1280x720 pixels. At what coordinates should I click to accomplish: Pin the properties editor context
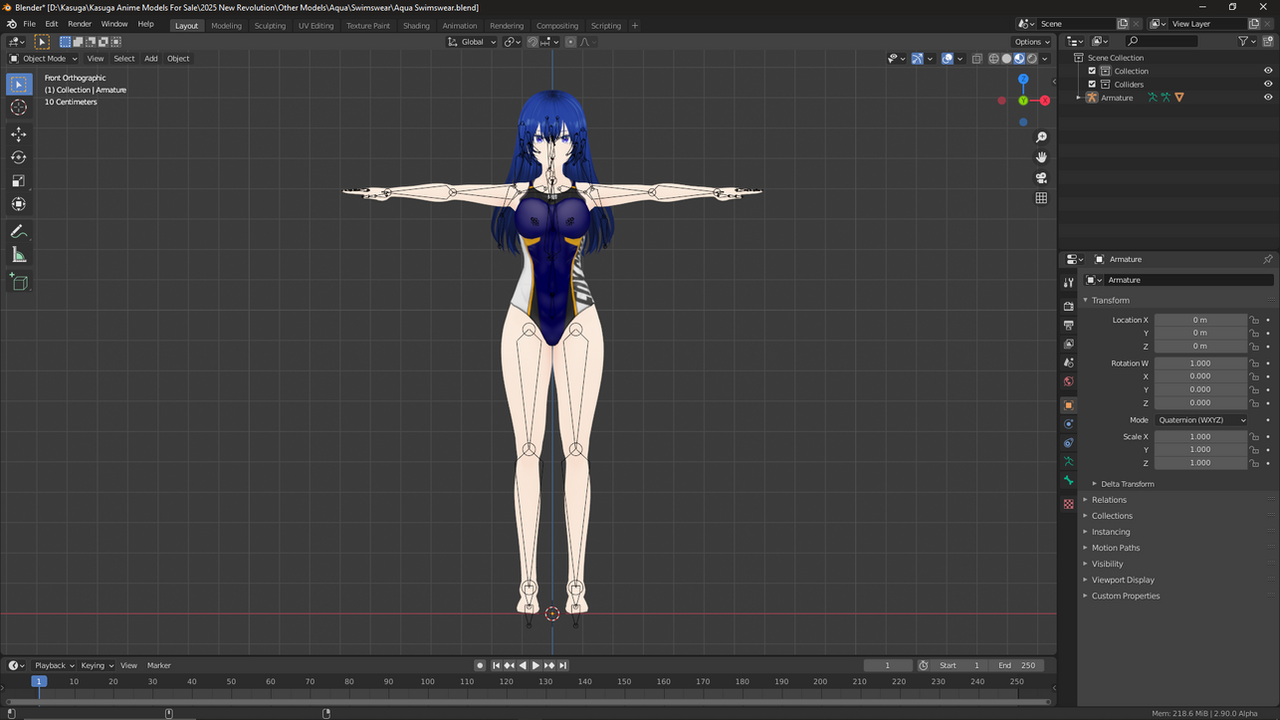click(x=1268, y=259)
